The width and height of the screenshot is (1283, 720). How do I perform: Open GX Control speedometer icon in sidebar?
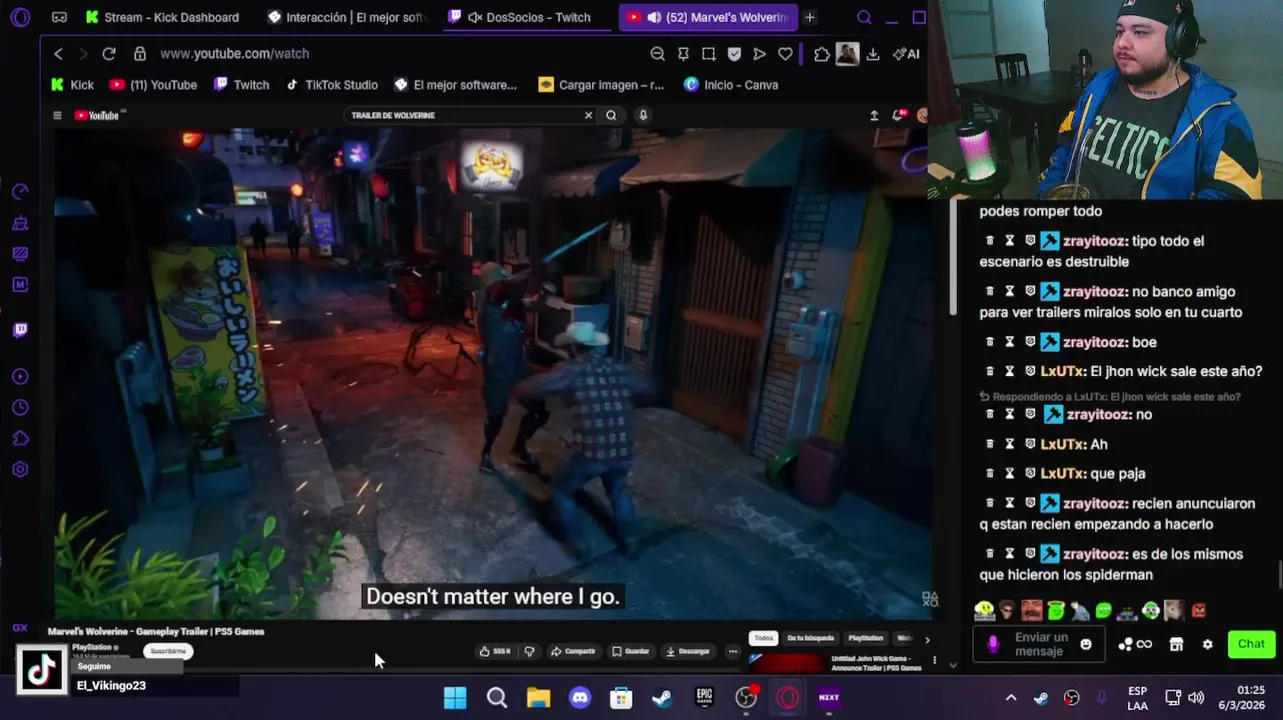tap(20, 192)
